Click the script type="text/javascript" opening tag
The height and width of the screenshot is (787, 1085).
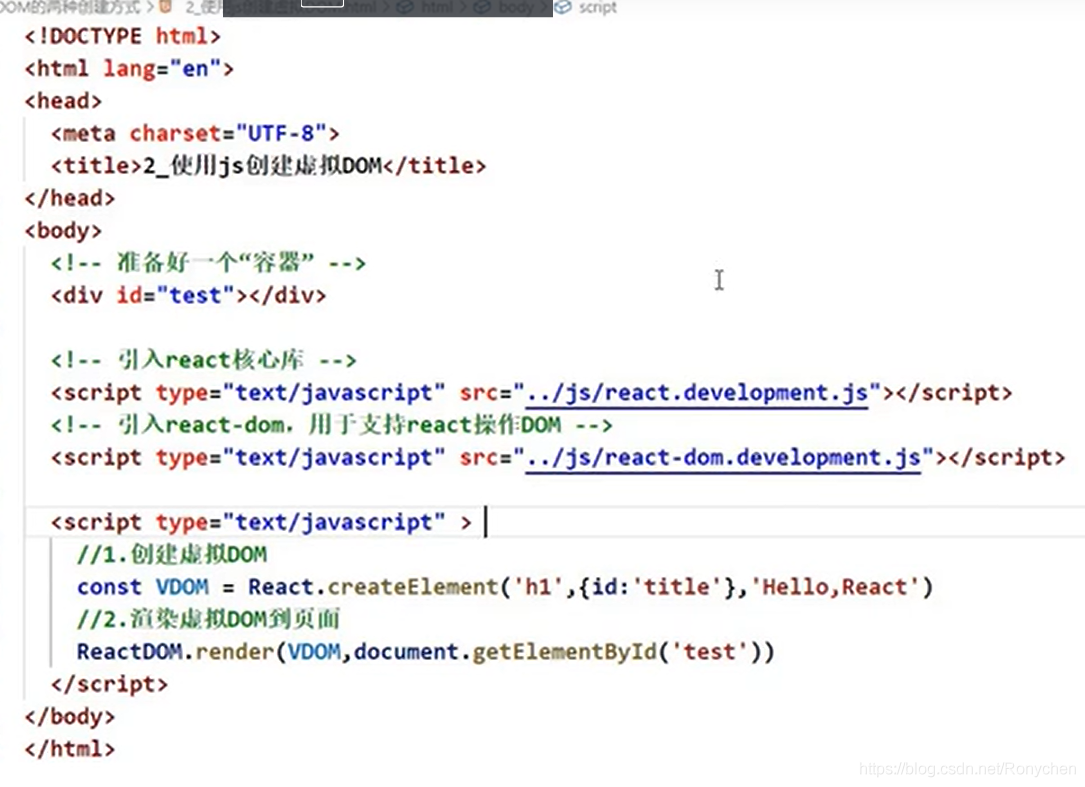[262, 523]
